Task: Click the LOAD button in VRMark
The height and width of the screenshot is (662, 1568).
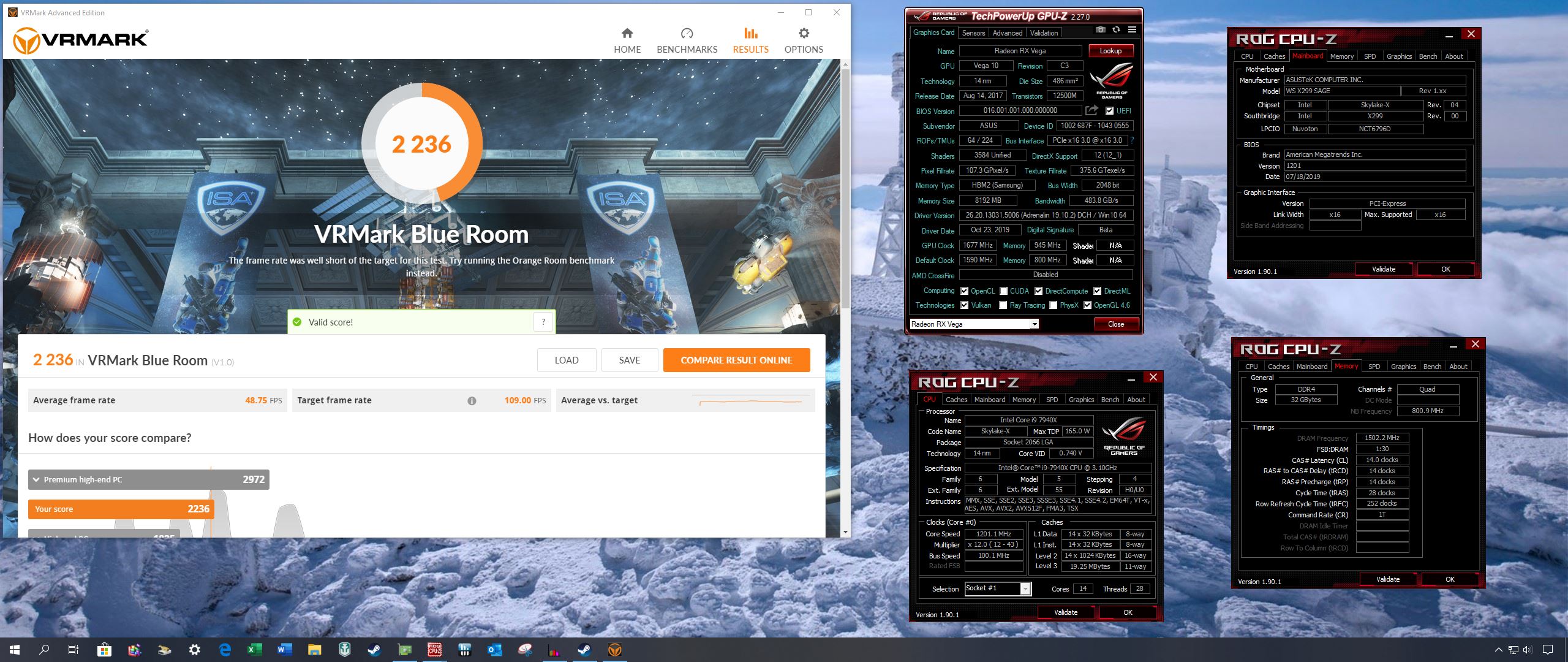Action: (x=567, y=360)
